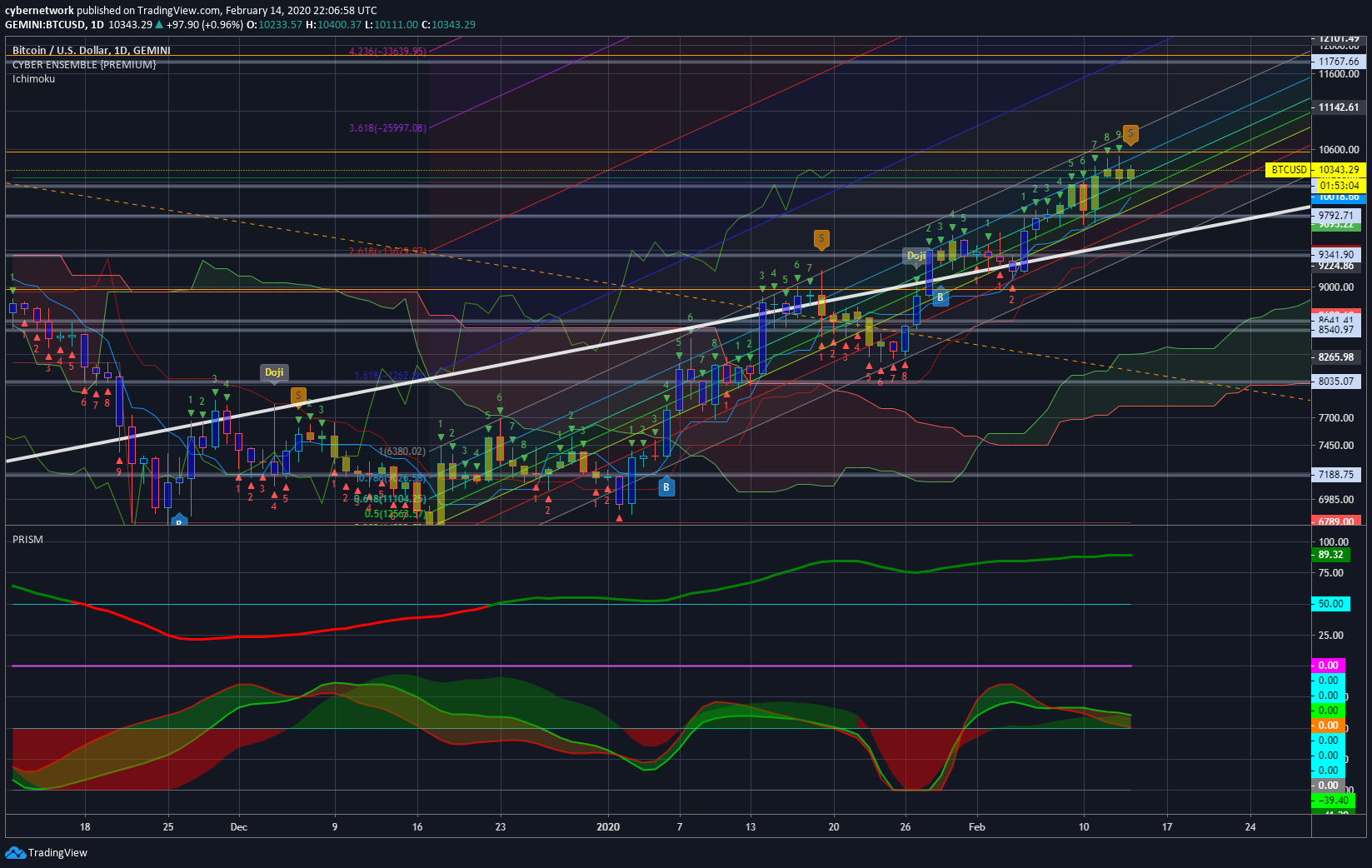This screenshot has height=868, width=1372.
Task: Click the orange S sell marker near 10600
Action: 1130,133
